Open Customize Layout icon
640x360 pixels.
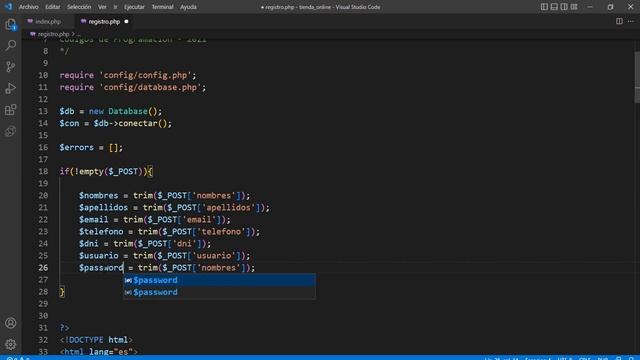pos(574,7)
